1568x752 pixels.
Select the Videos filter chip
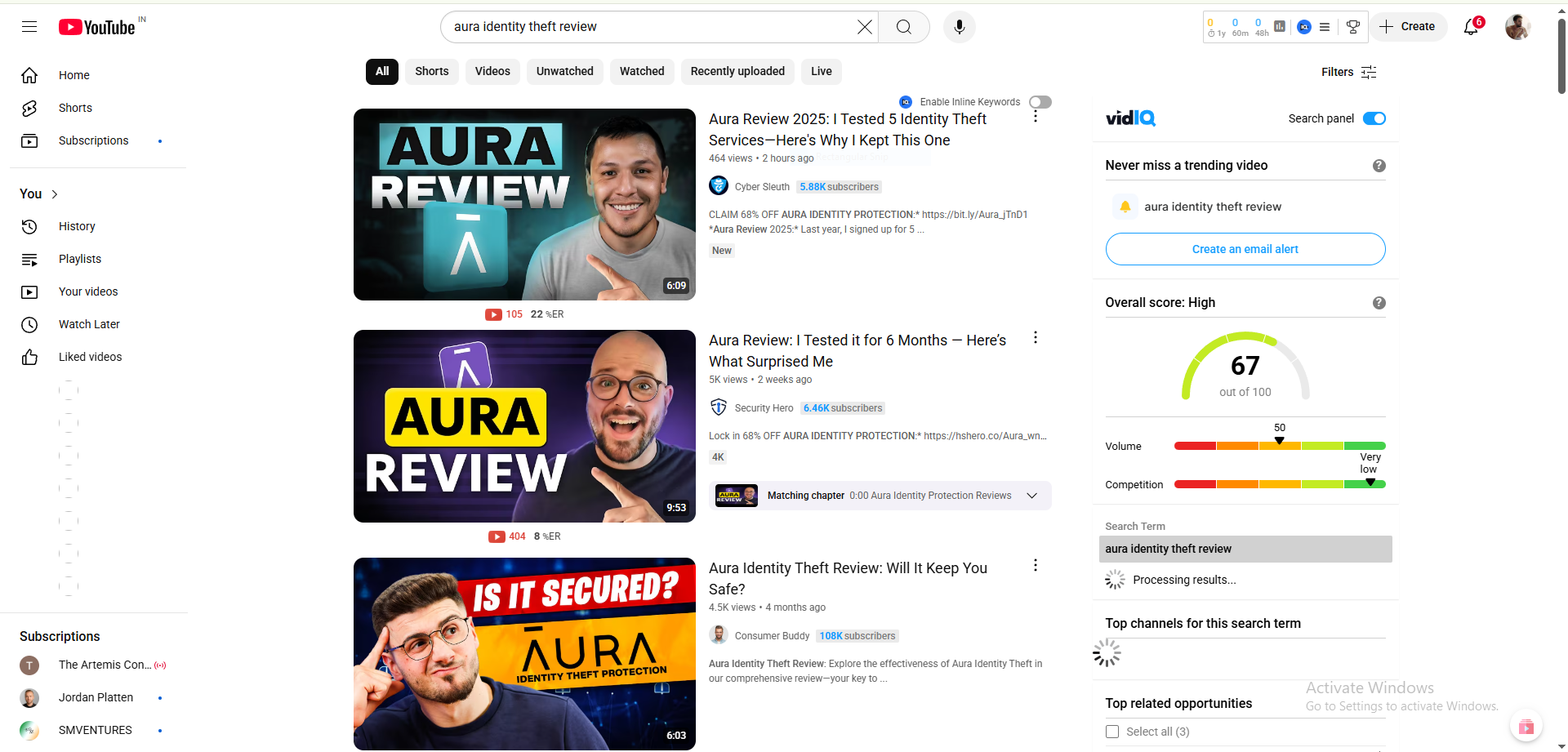tap(492, 71)
